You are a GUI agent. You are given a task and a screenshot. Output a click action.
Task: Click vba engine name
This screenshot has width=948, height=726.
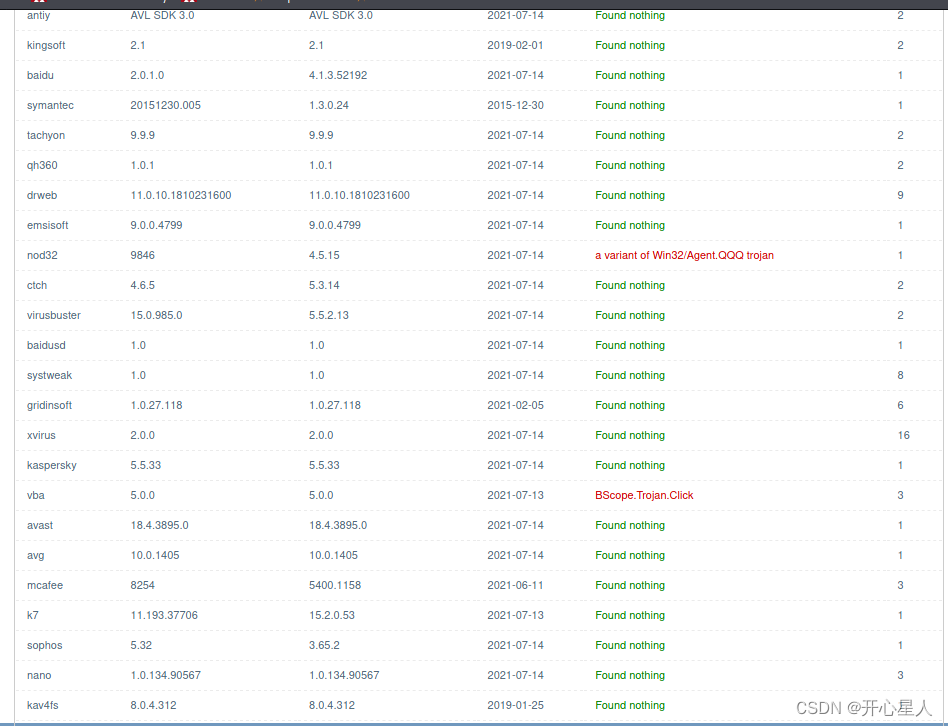click(x=36, y=496)
